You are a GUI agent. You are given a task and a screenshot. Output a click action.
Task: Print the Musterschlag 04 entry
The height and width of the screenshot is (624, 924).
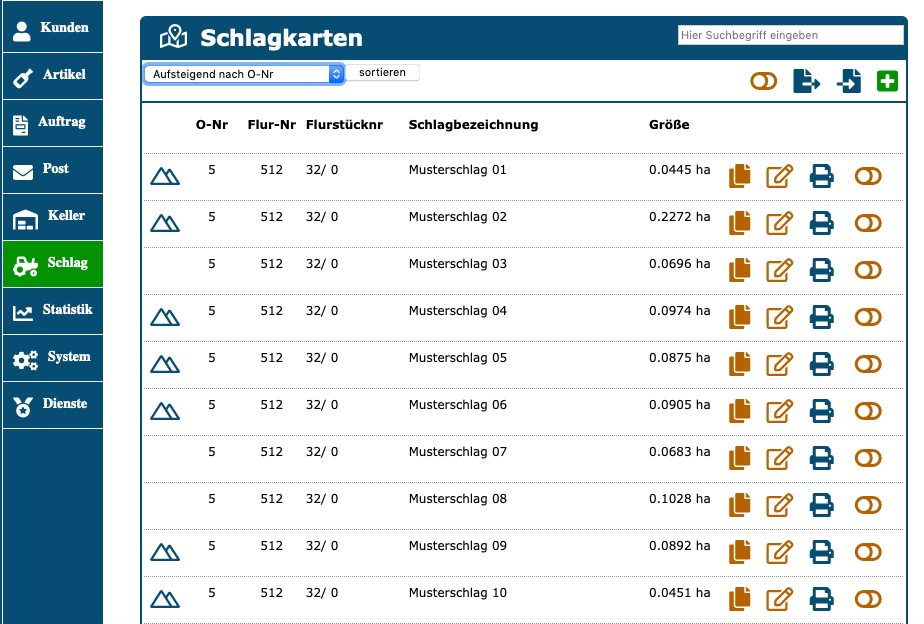(x=821, y=317)
